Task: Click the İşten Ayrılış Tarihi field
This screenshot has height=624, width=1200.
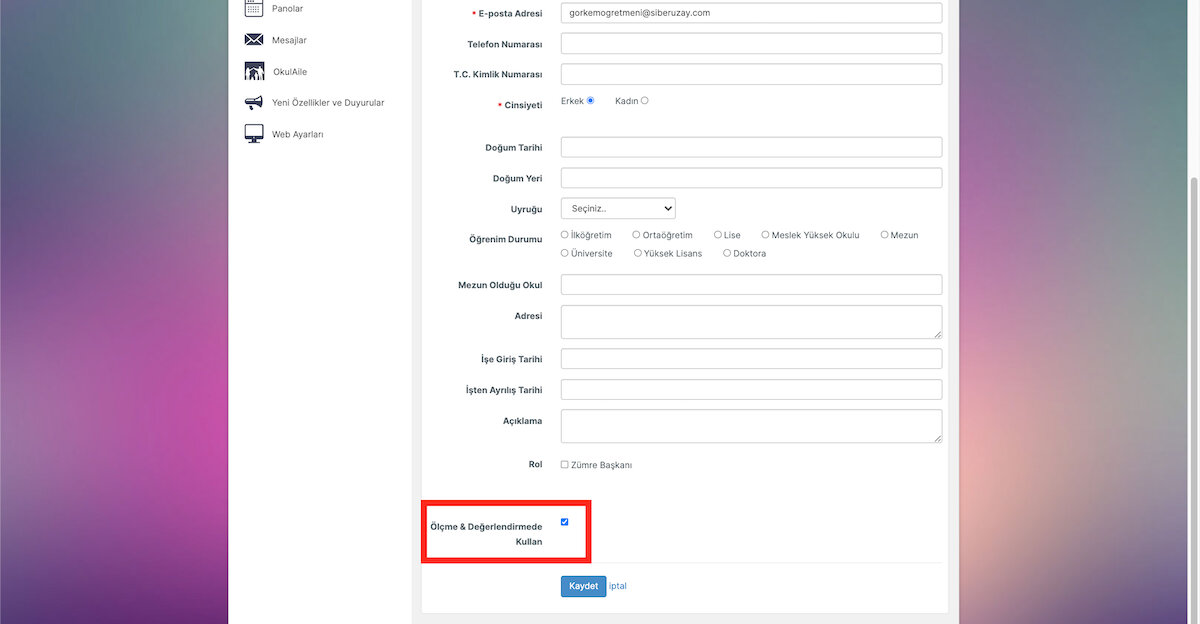Action: 751,389
